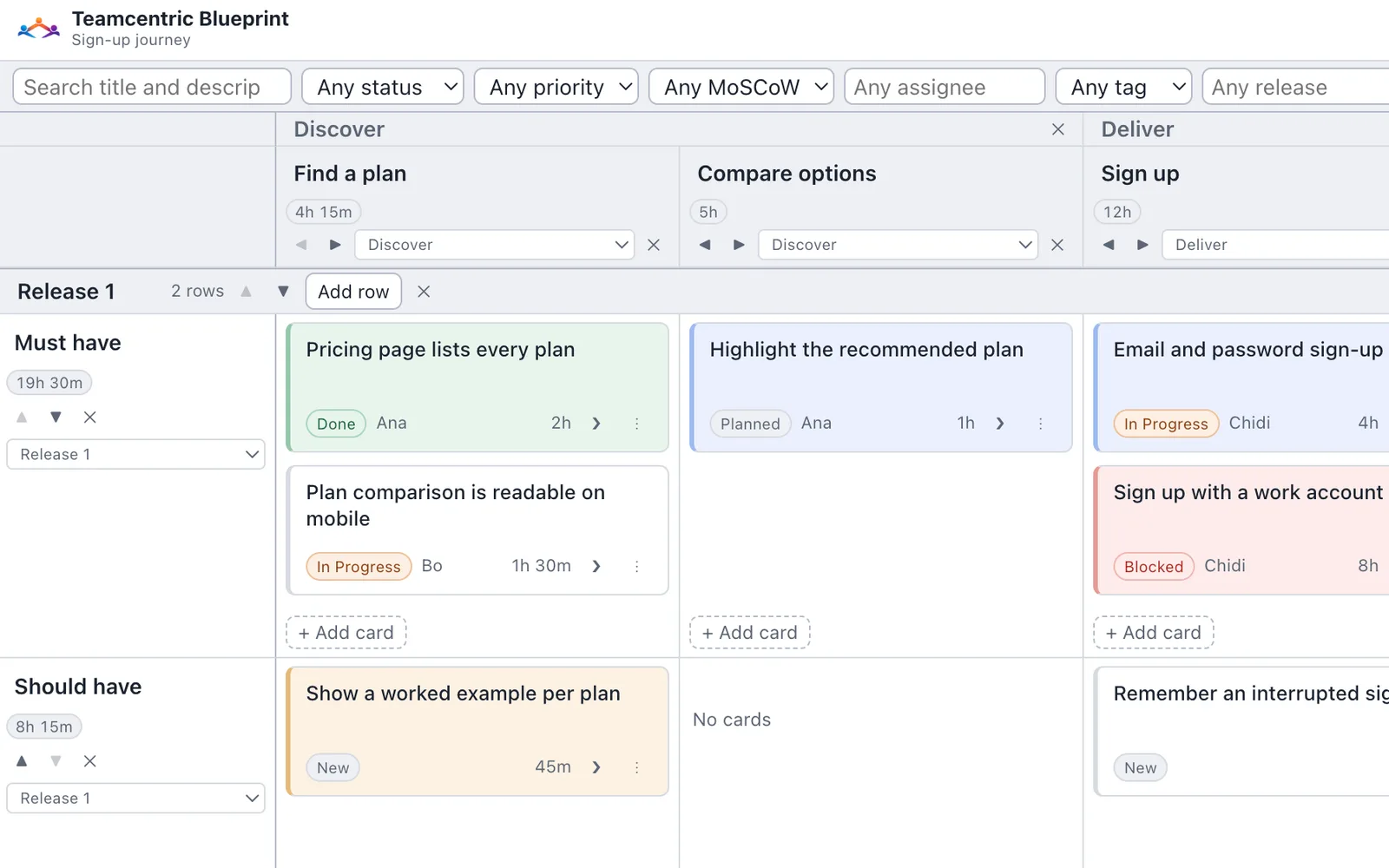Open Highlight the recommended plan card chevron
This screenshot has width=1389, height=868.
1000,424
